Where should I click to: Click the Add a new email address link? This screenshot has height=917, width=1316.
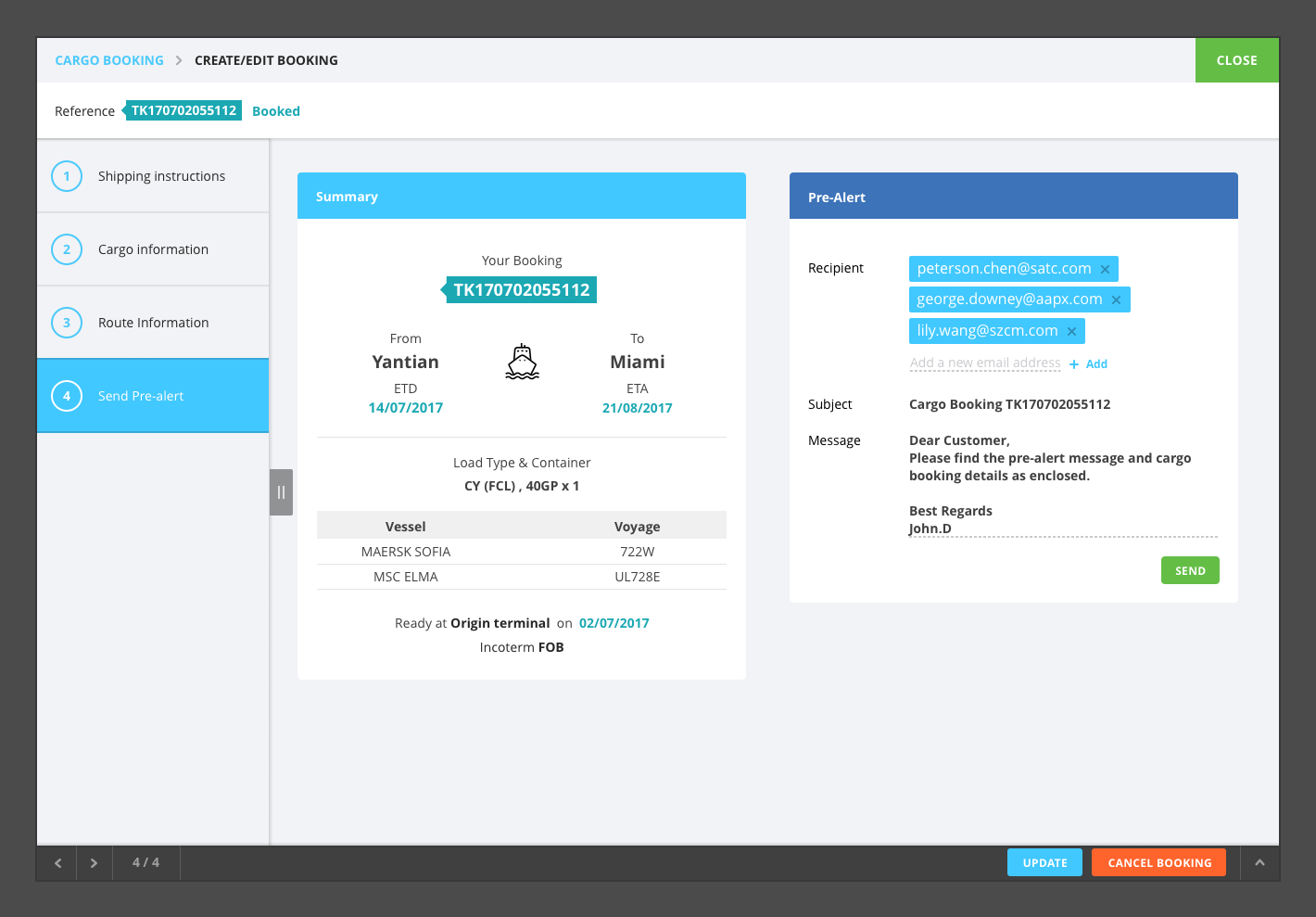click(x=985, y=363)
